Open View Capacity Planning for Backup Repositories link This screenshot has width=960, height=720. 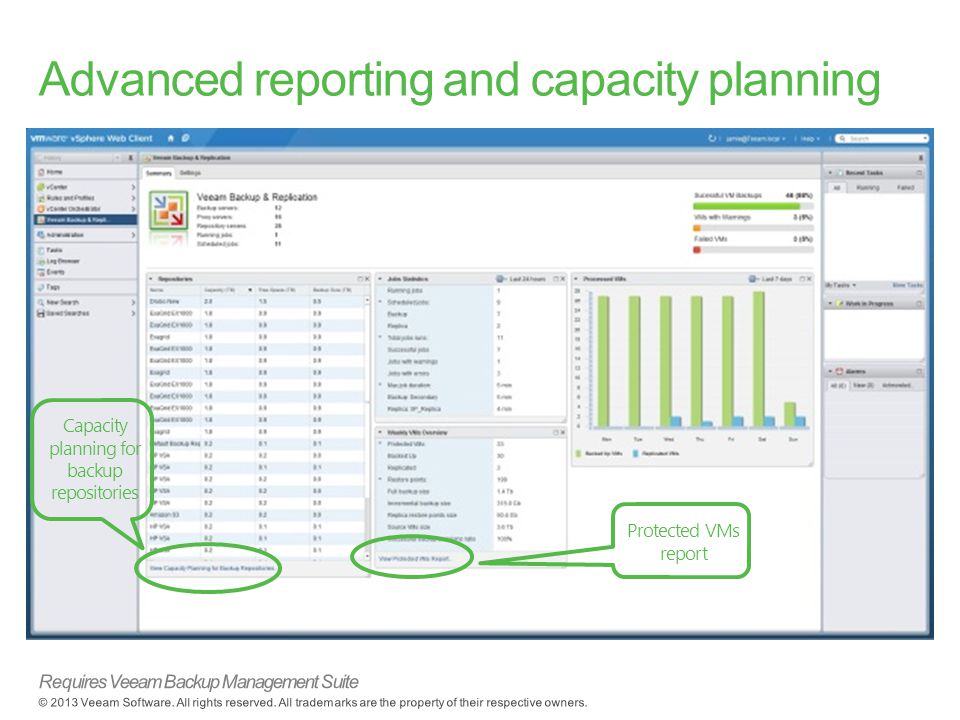[212, 568]
